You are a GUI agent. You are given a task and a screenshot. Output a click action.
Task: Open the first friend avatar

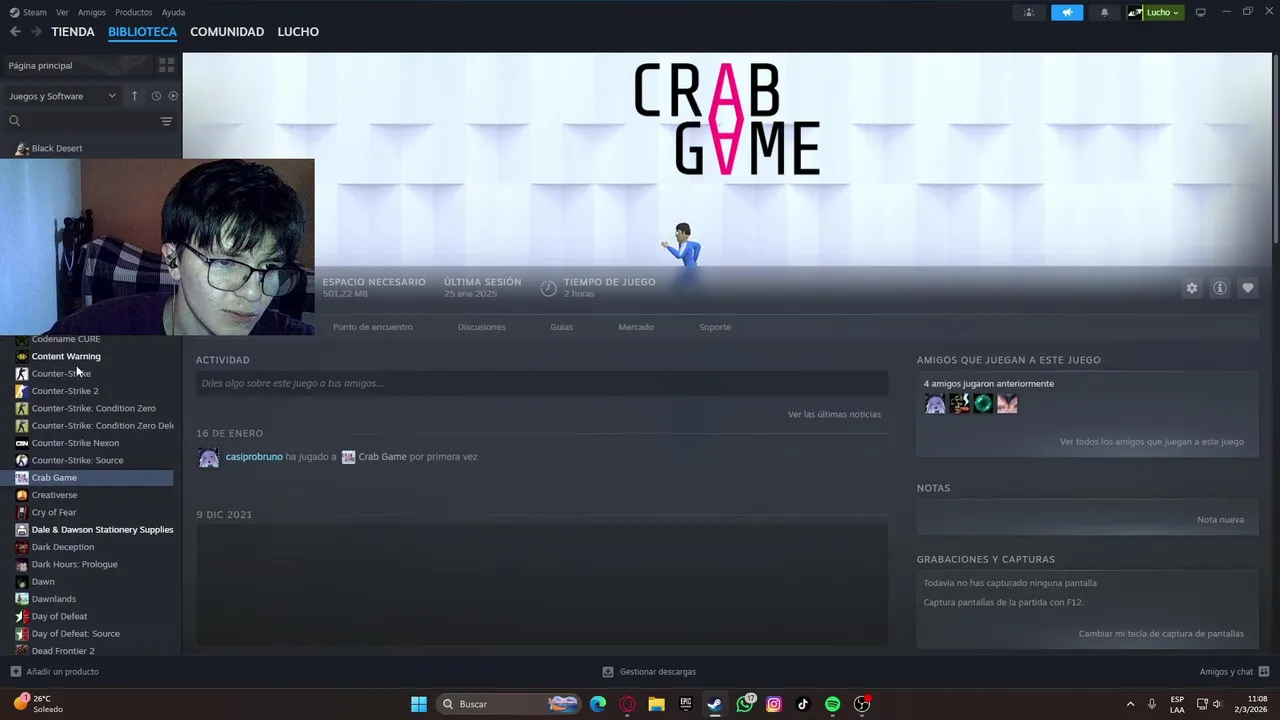935,403
